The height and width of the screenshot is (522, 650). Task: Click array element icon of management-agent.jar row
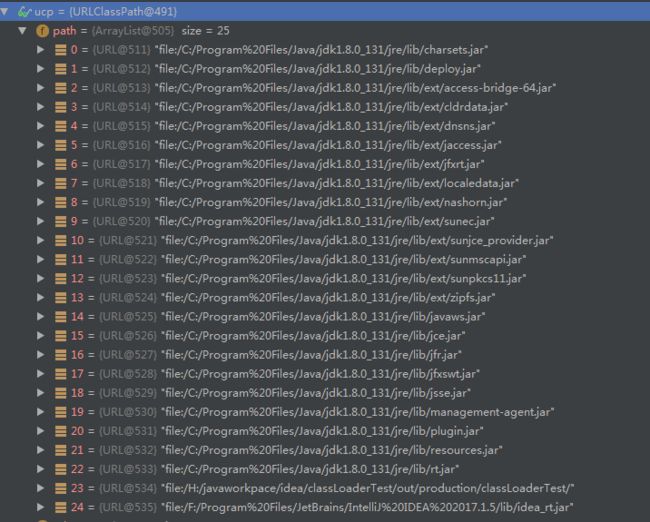coord(61,413)
